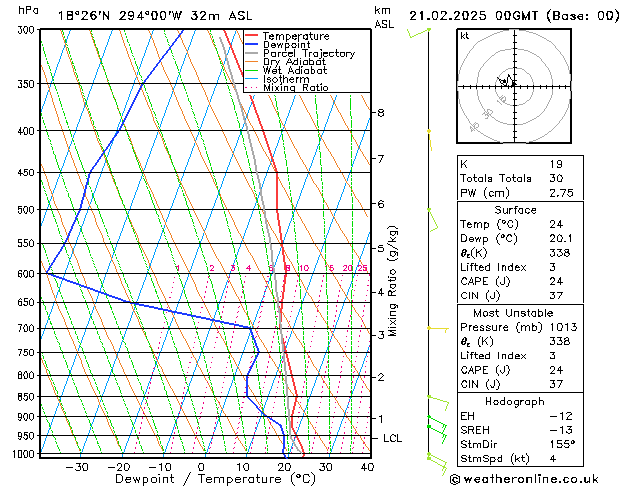Click the "400" hPa pressure axis label
This screenshot has width=629, height=486.
pyautogui.click(x=28, y=131)
